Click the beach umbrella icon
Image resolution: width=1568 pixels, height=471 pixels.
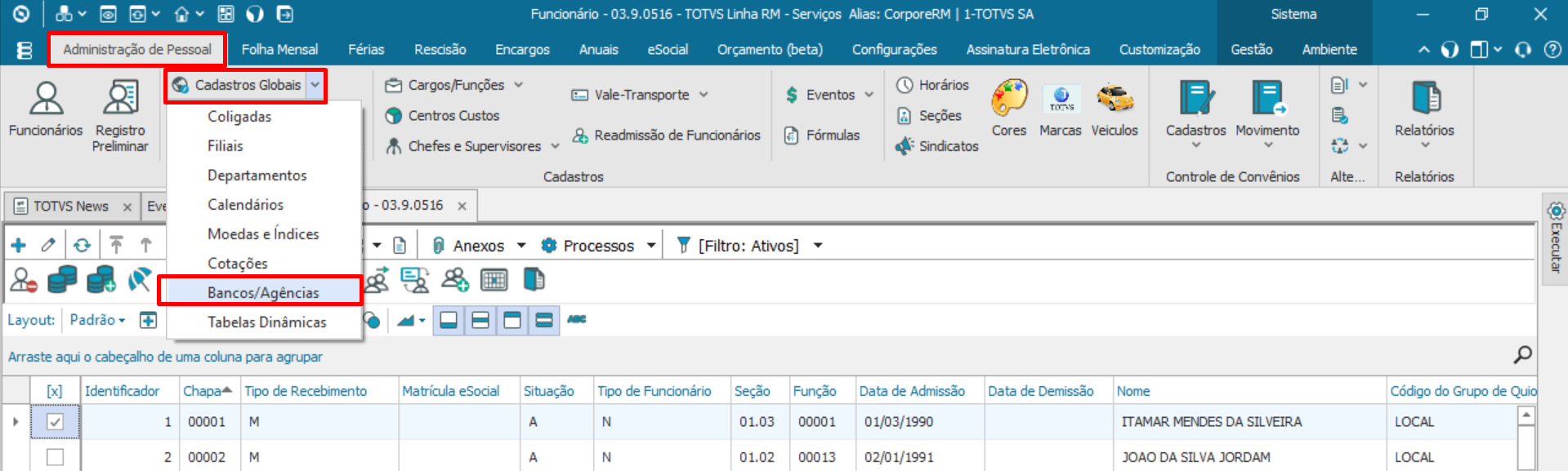click(x=140, y=280)
